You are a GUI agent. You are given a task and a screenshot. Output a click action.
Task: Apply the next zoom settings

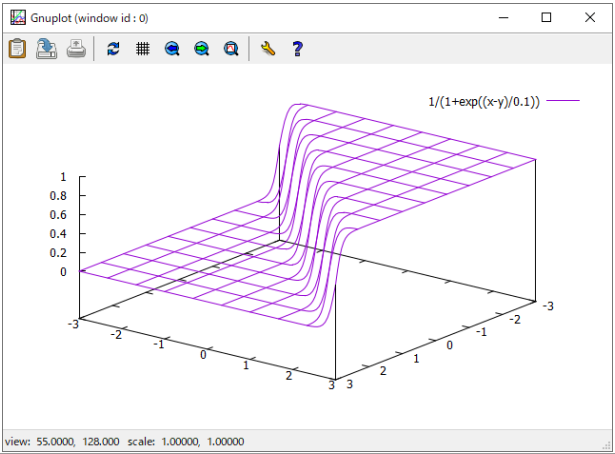(201, 48)
